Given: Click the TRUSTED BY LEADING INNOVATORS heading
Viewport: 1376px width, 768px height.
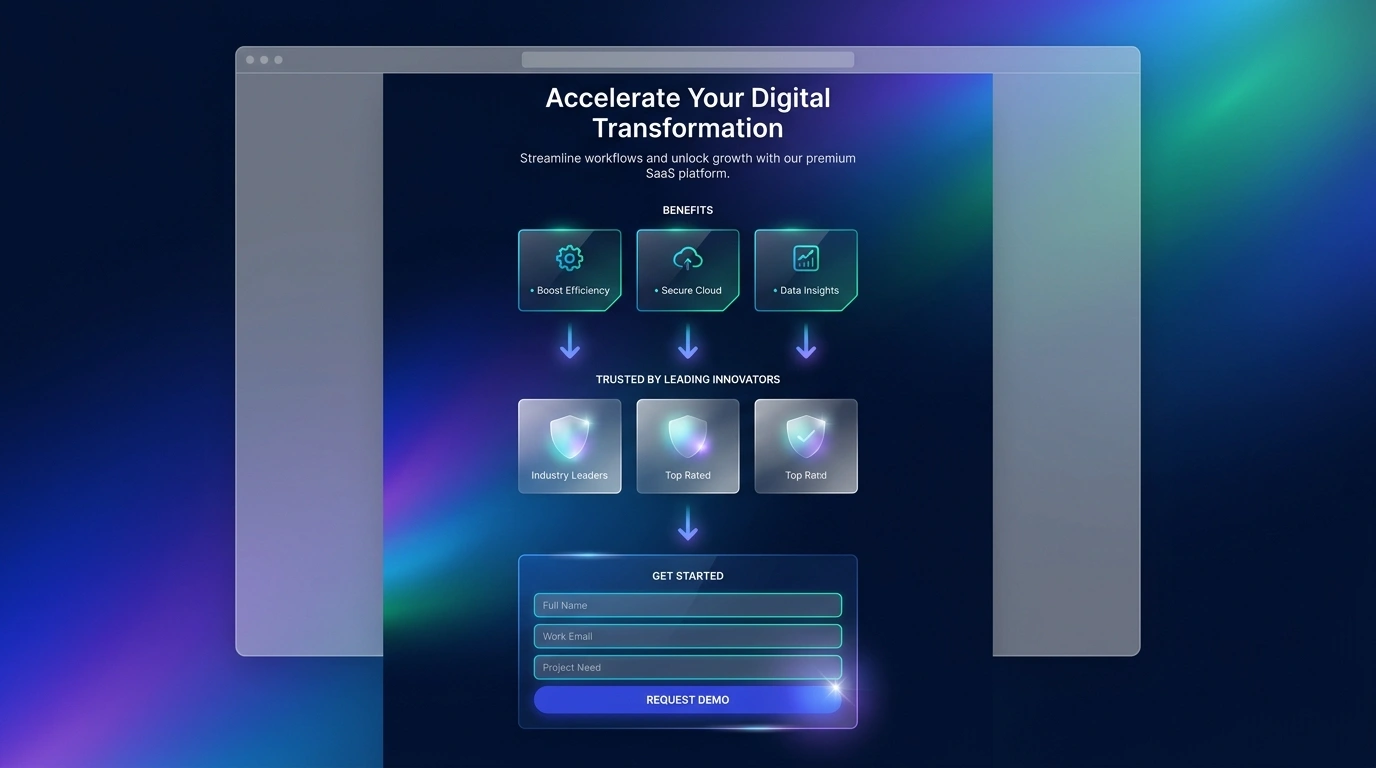Looking at the screenshot, I should coord(688,380).
